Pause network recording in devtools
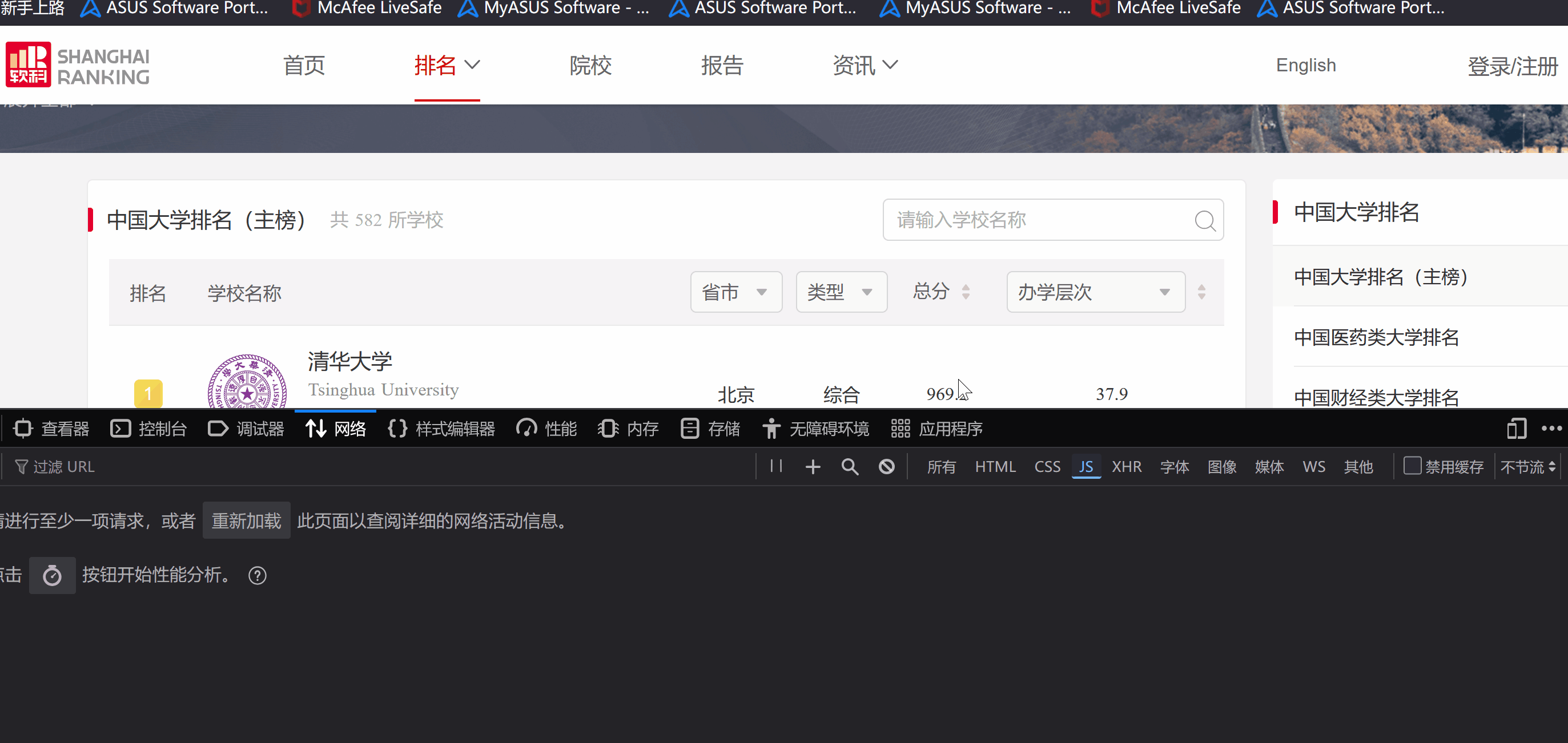This screenshot has height=743, width=1568. point(775,466)
